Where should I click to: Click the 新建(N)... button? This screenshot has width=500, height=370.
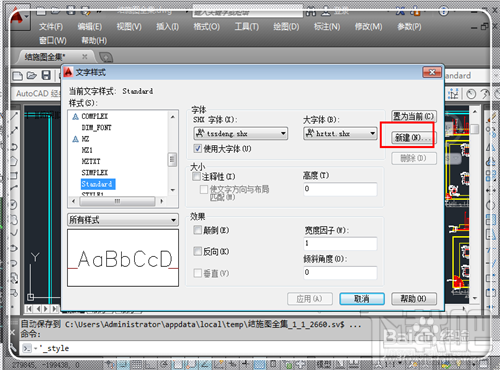point(413,137)
